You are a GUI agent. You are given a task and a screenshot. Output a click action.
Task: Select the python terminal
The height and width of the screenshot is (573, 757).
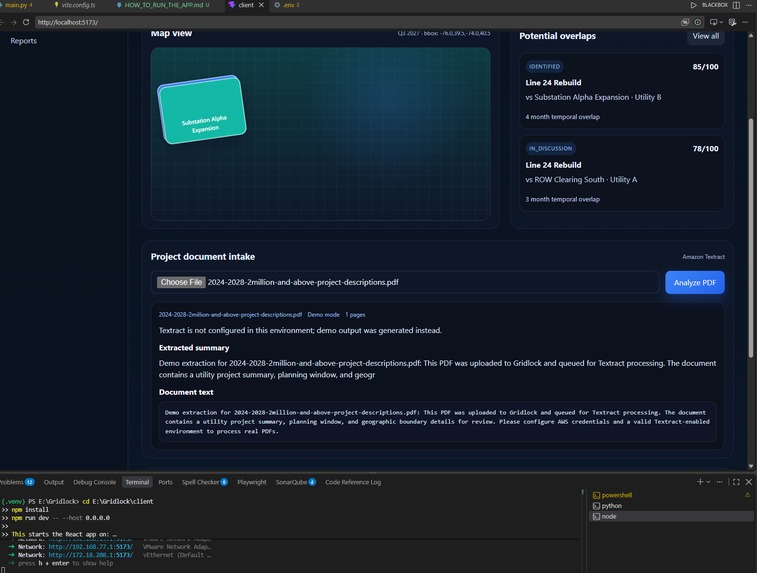[611, 506]
